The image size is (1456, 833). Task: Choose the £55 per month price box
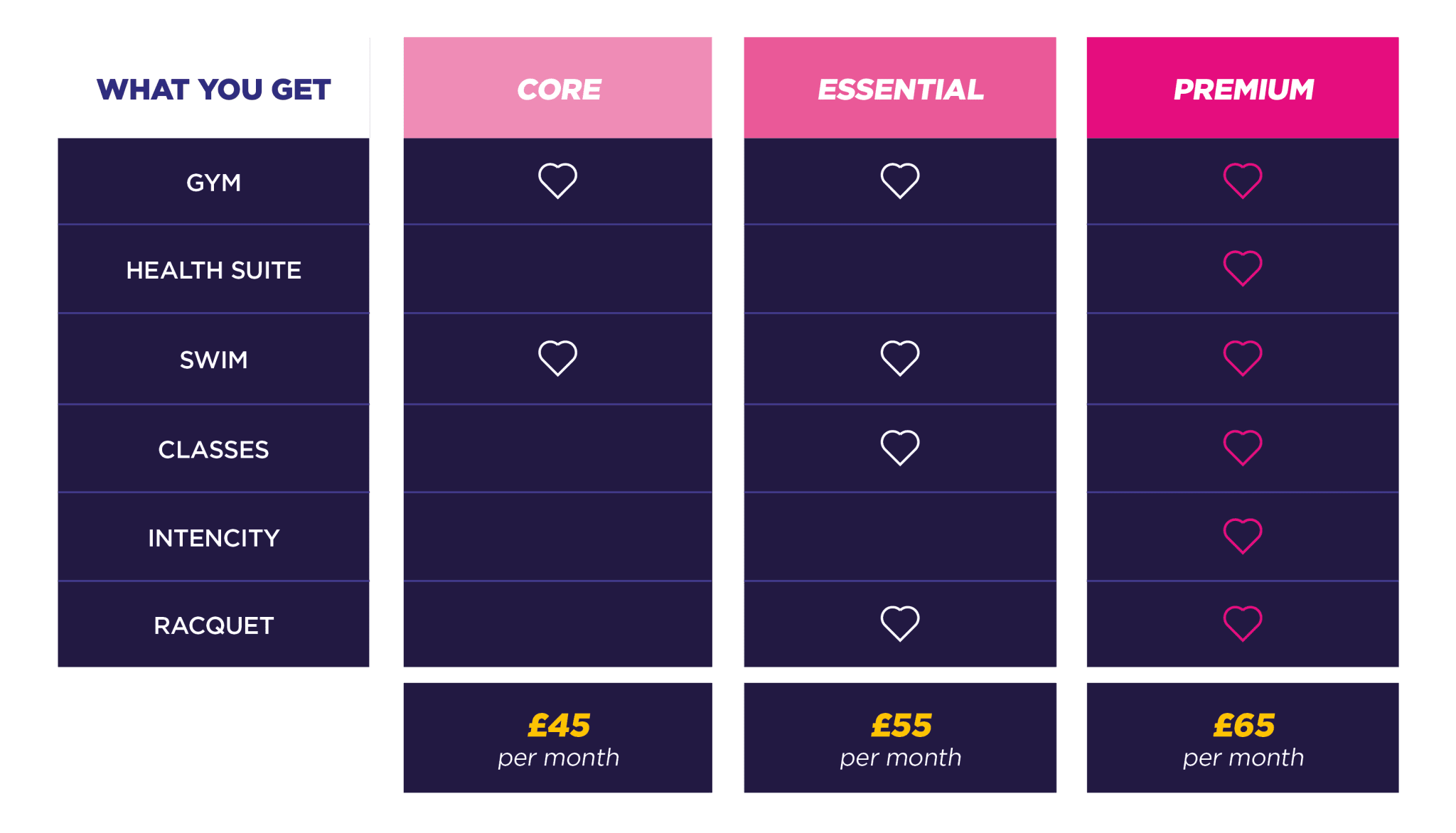pyautogui.click(x=900, y=738)
